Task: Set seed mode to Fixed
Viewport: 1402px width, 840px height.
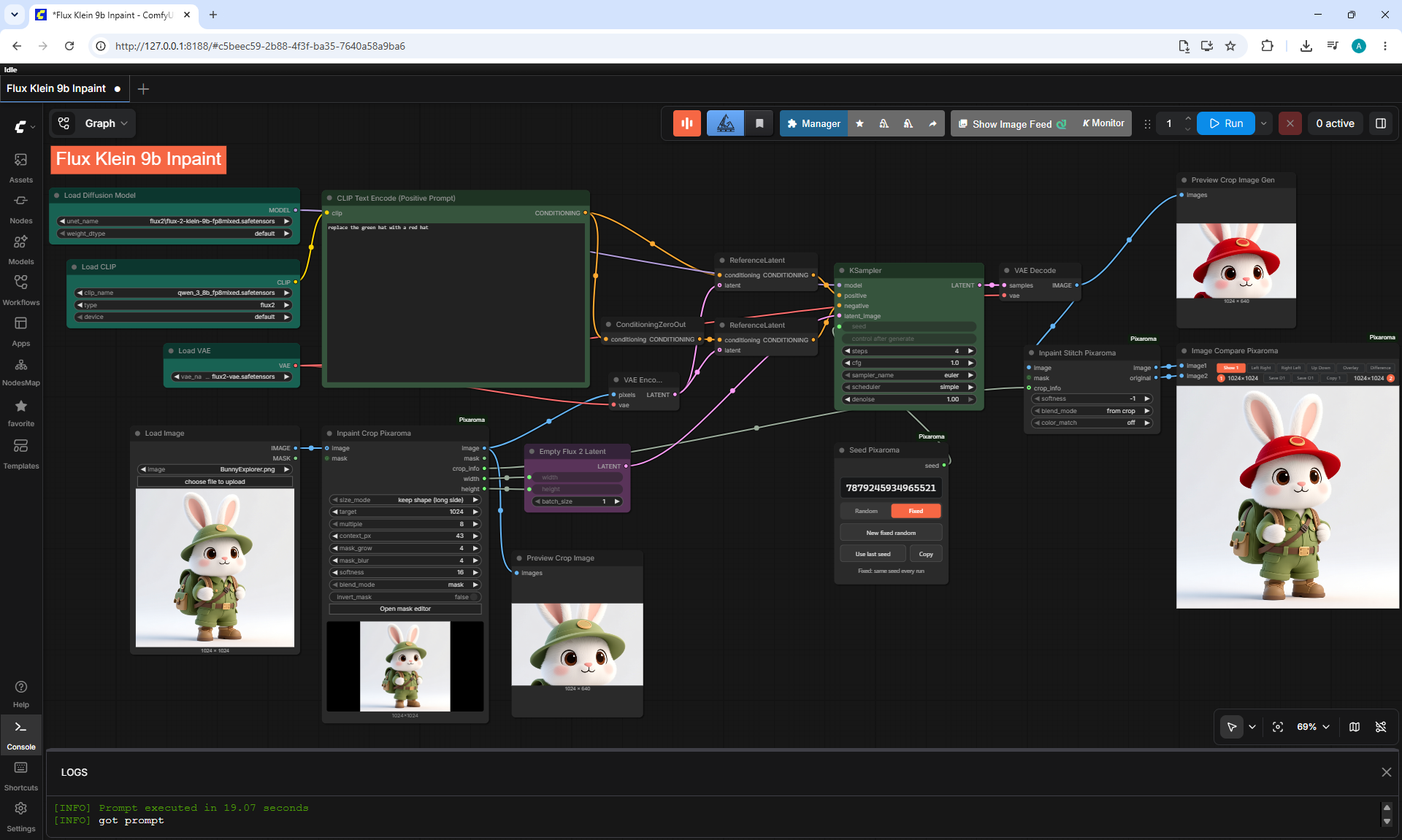Action: [x=916, y=511]
